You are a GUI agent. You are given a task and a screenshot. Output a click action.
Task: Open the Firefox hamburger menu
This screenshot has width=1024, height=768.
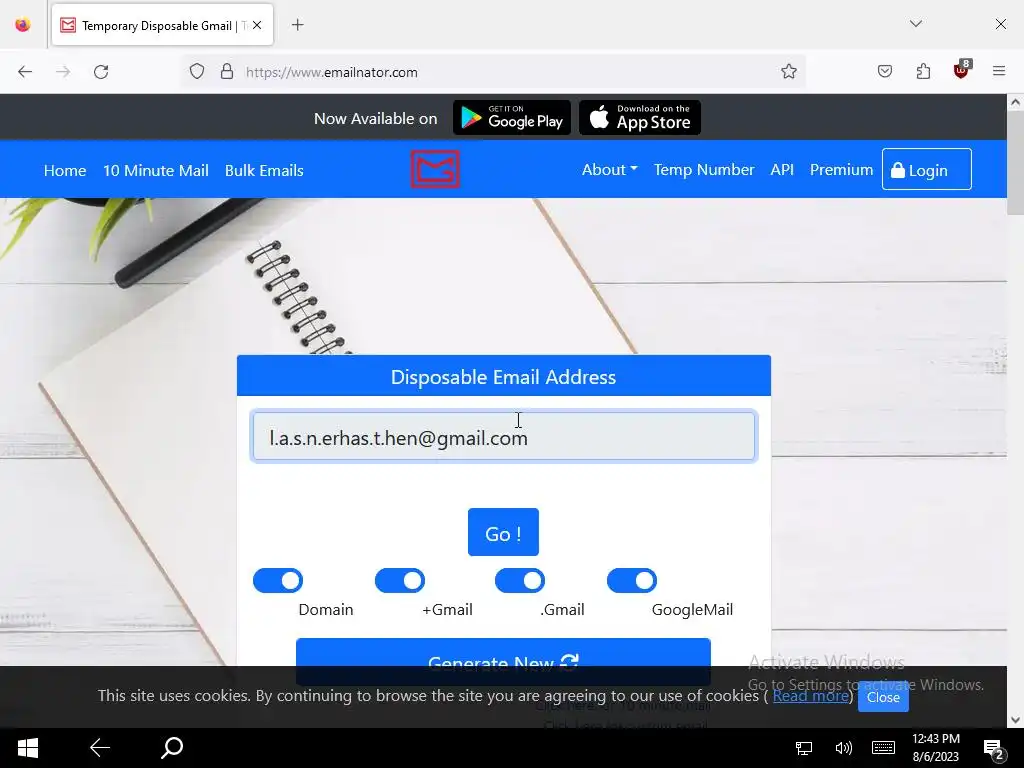(x=999, y=71)
